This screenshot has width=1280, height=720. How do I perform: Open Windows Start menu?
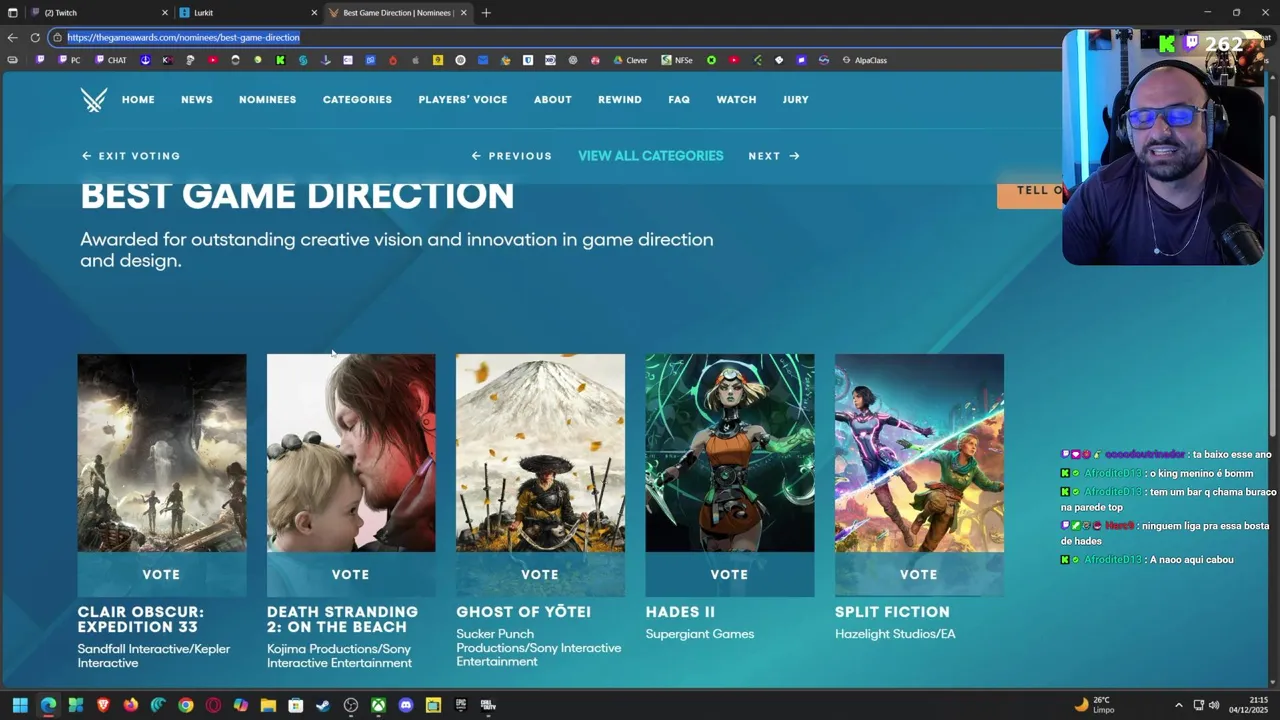click(20, 705)
